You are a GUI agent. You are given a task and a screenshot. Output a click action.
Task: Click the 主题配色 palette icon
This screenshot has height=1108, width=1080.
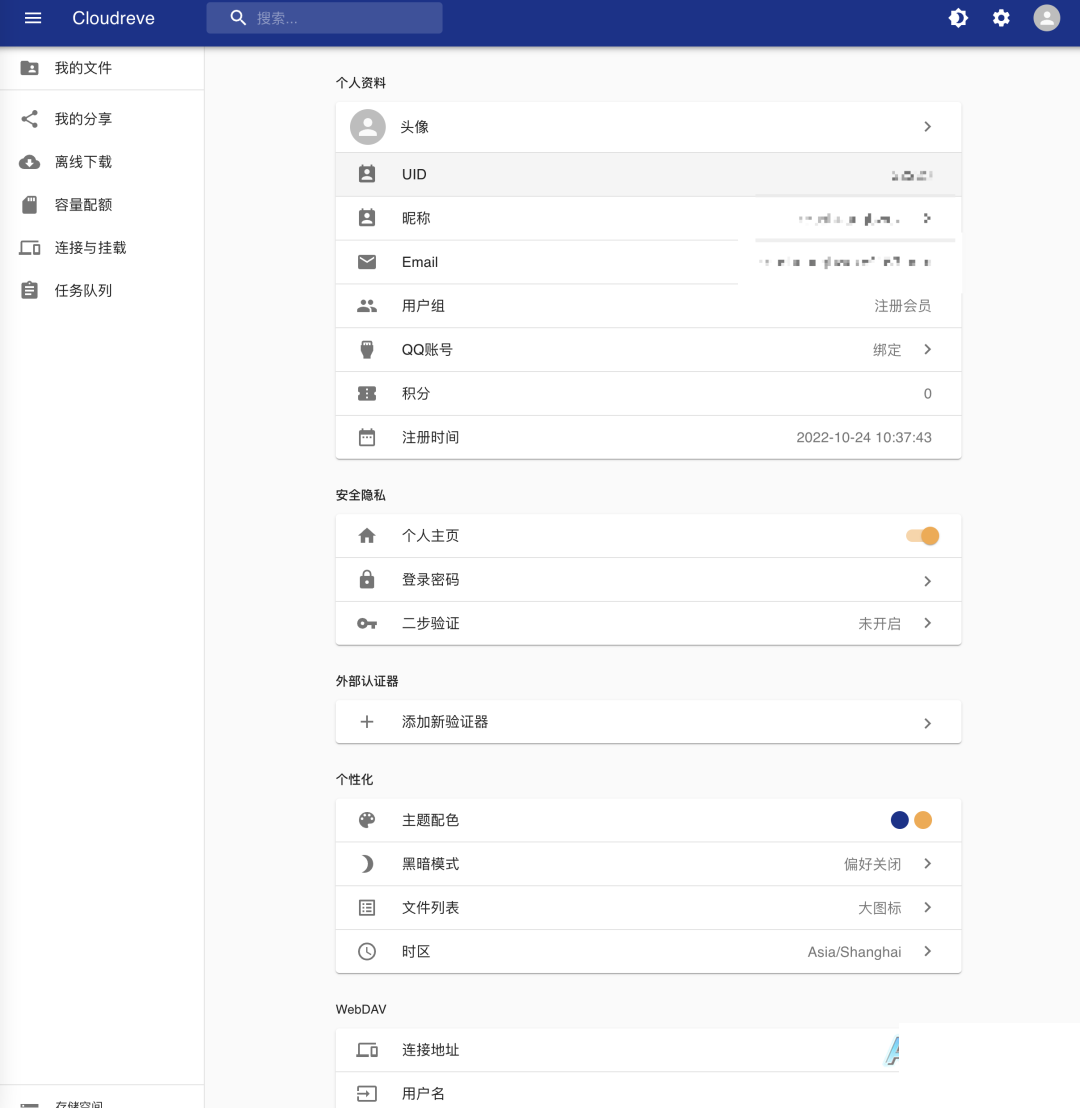[x=367, y=820]
